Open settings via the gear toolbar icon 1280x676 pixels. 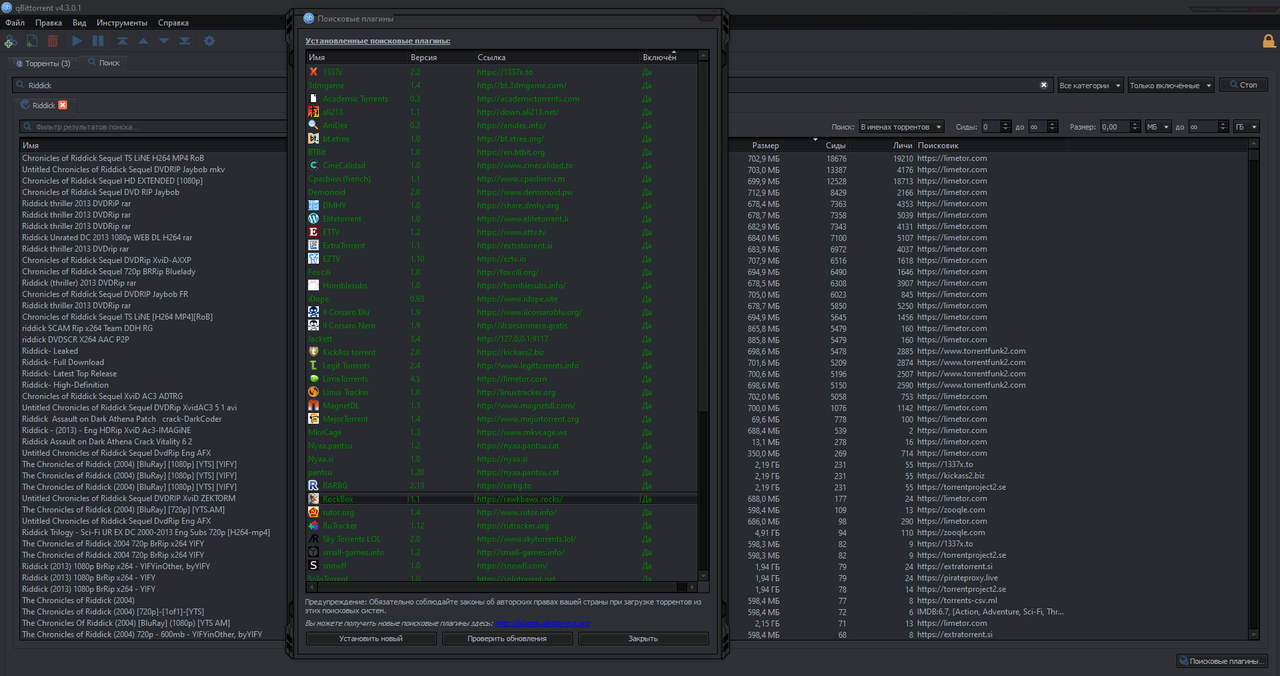209,41
